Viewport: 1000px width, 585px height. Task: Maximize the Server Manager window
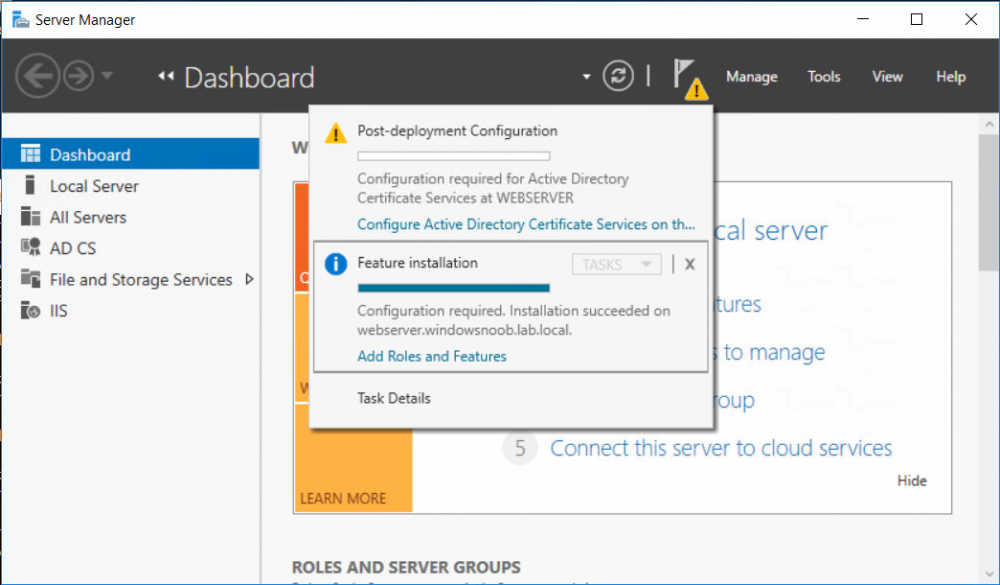click(916, 20)
